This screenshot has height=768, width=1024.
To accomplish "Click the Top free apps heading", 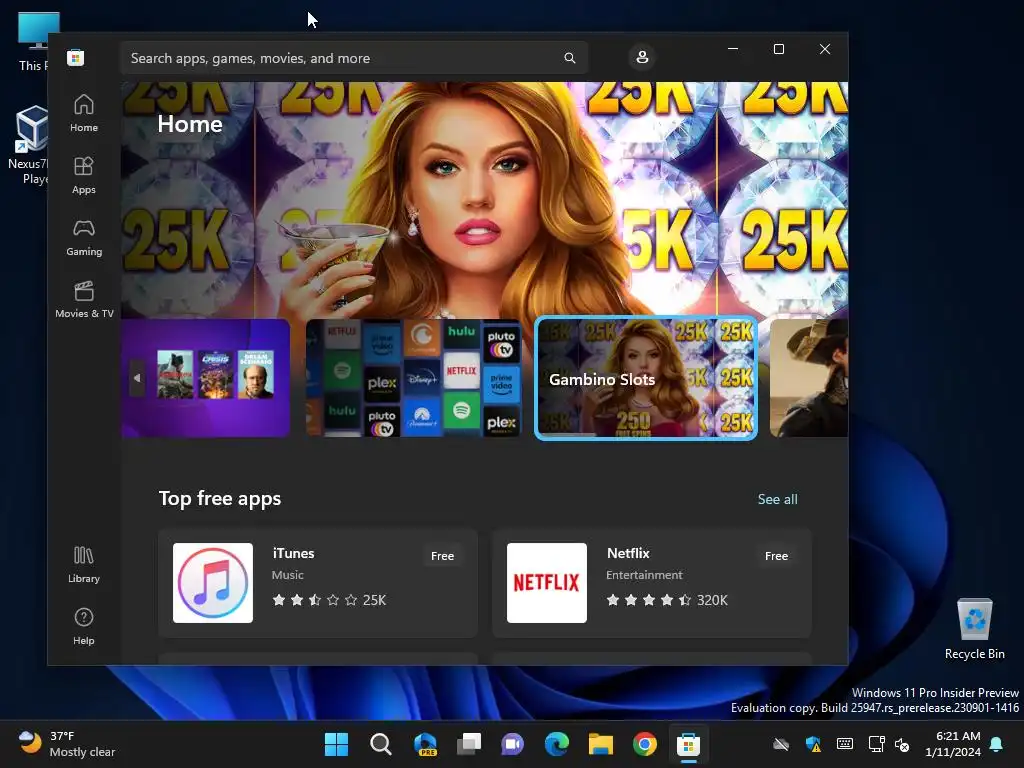I will [220, 498].
